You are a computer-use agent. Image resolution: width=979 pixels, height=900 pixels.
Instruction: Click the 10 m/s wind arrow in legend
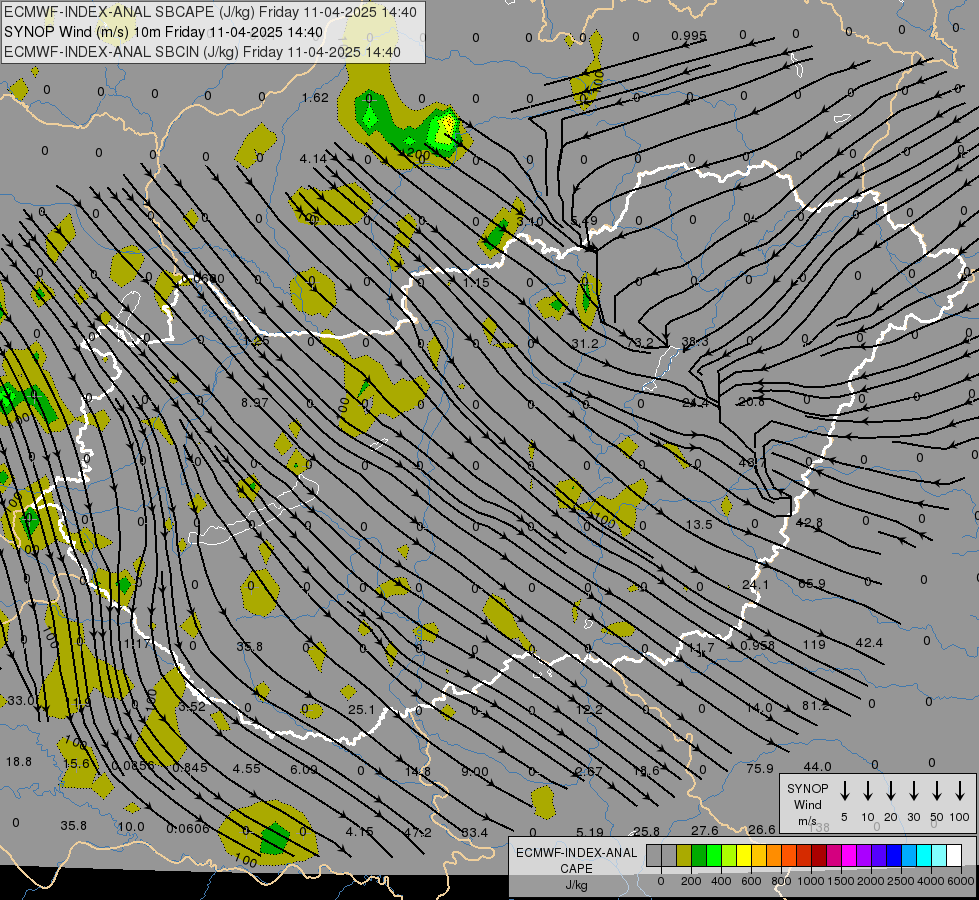point(867,791)
